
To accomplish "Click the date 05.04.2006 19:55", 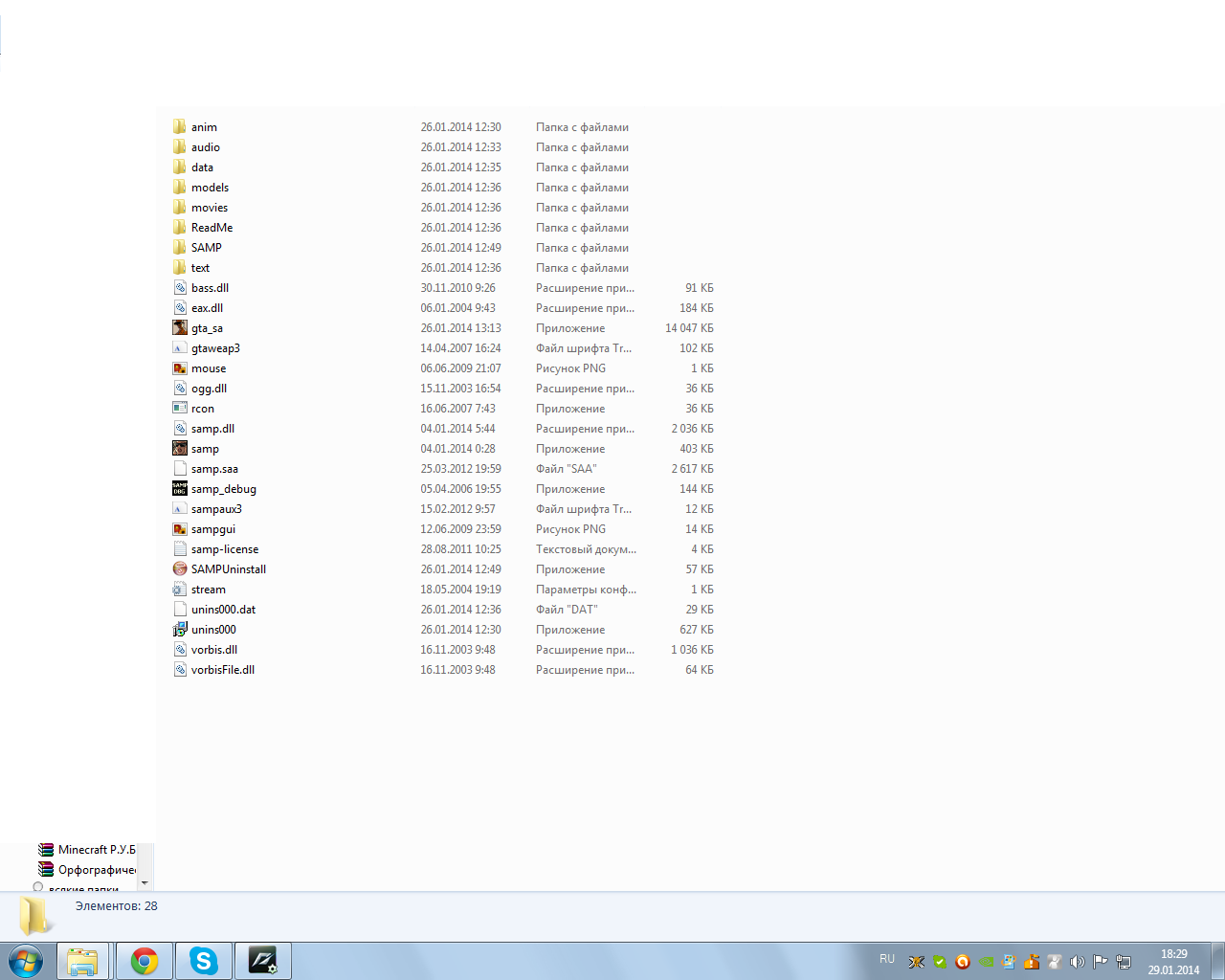I will (461, 489).
